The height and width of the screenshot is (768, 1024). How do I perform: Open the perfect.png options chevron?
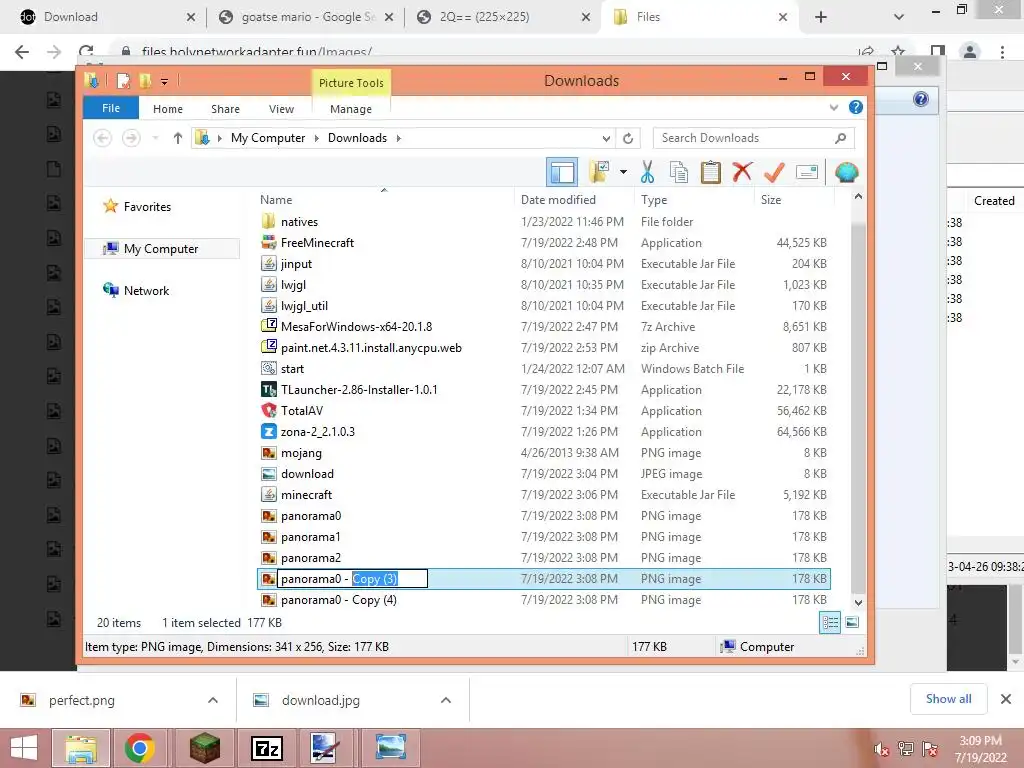coord(213,700)
